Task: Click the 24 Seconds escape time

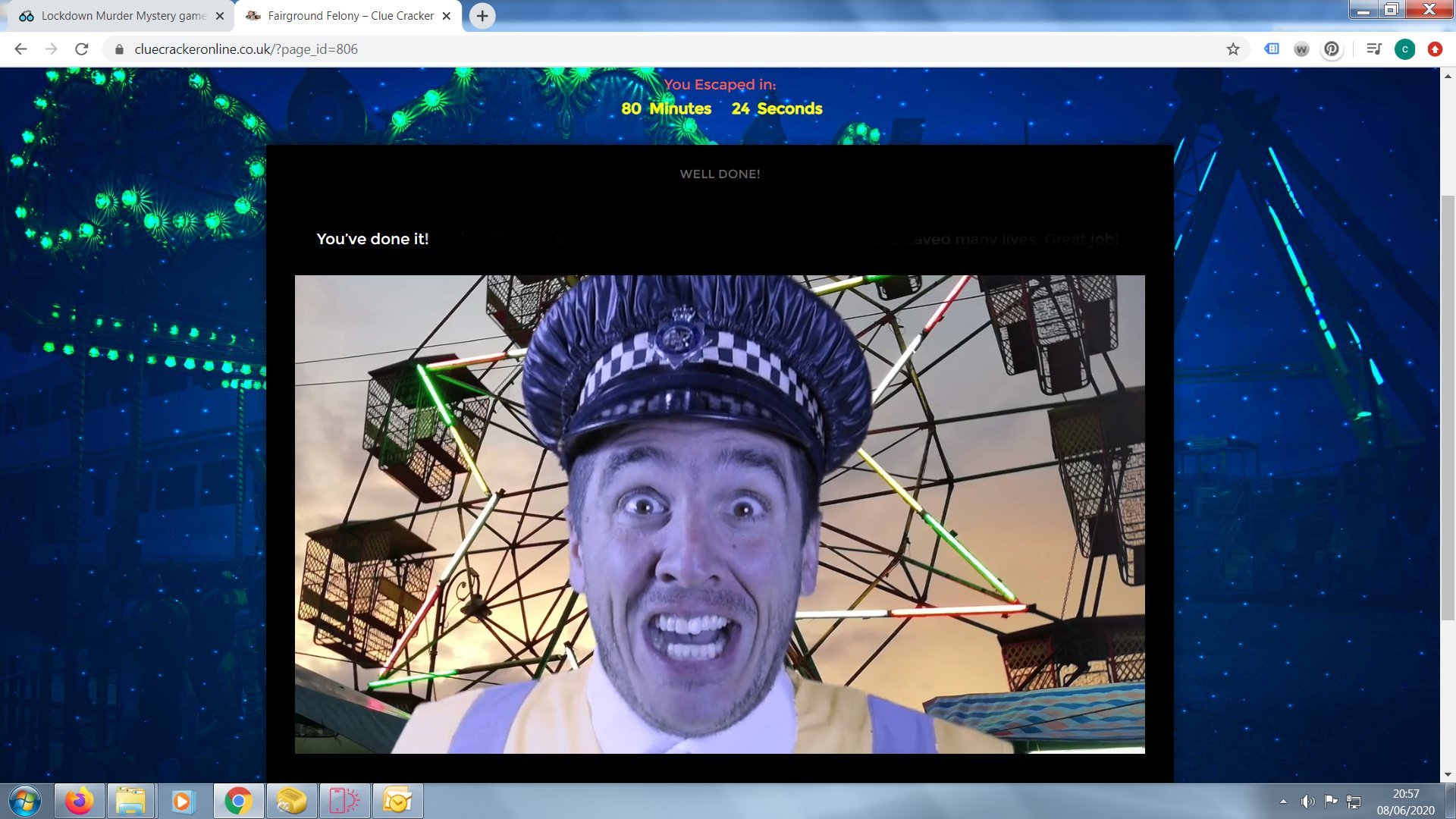Action: (x=777, y=108)
